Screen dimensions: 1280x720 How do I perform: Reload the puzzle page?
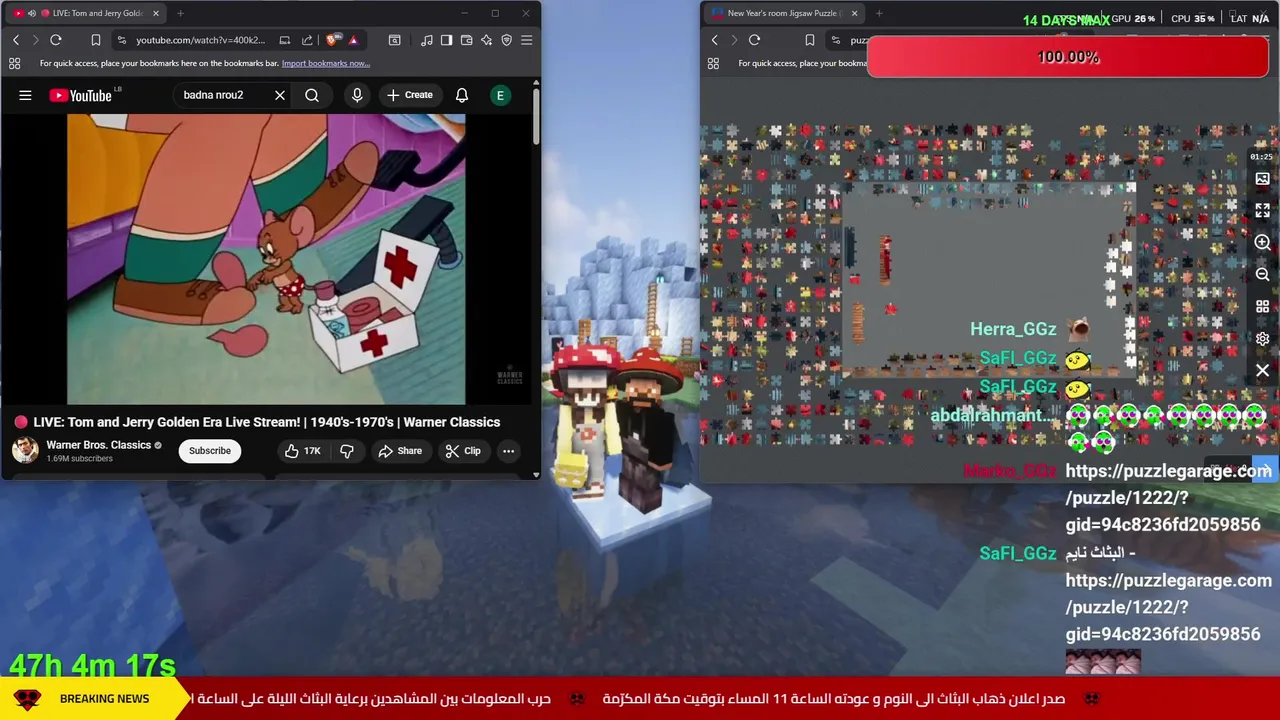[x=755, y=40]
